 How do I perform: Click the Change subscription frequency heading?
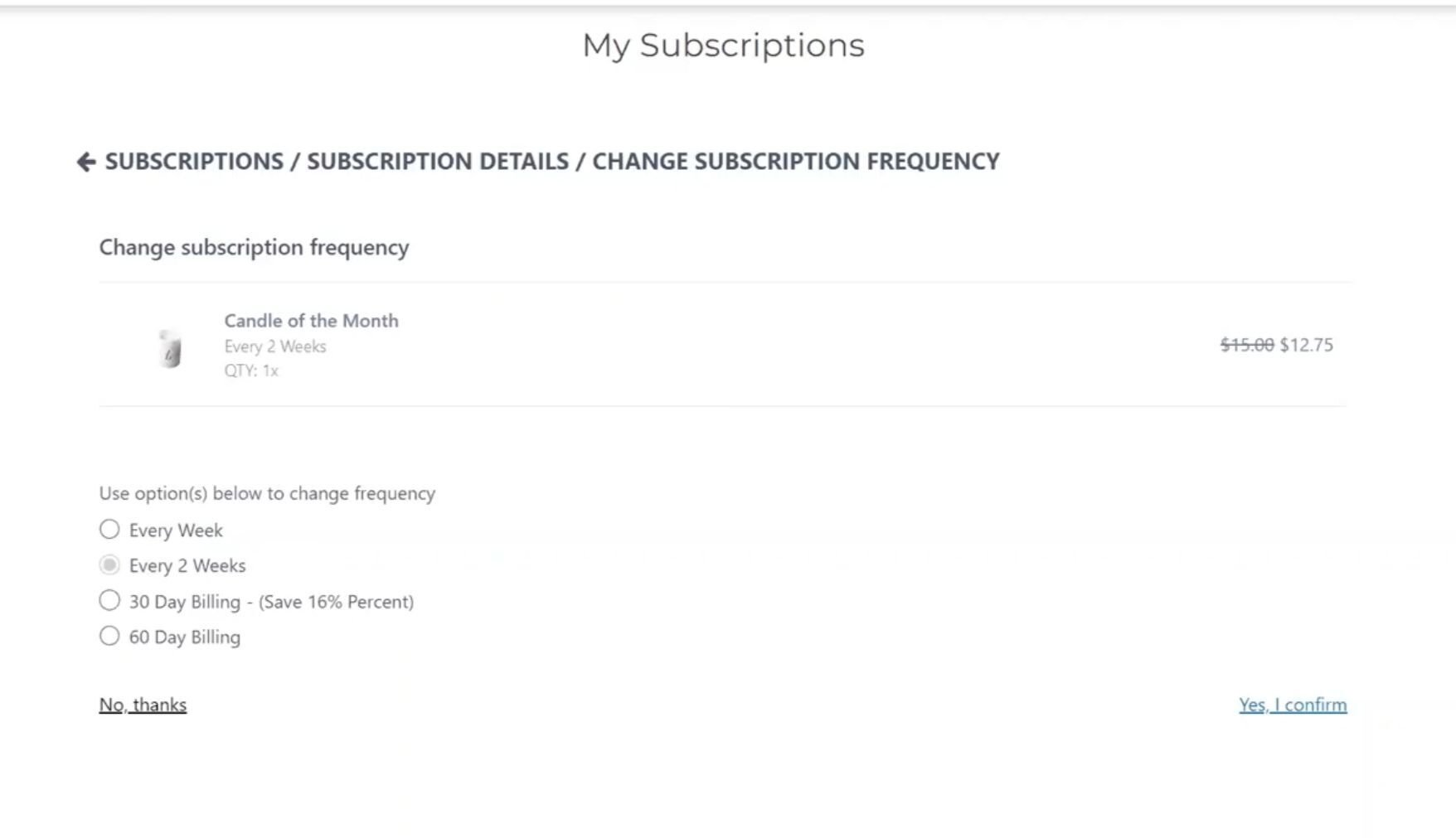[254, 247]
